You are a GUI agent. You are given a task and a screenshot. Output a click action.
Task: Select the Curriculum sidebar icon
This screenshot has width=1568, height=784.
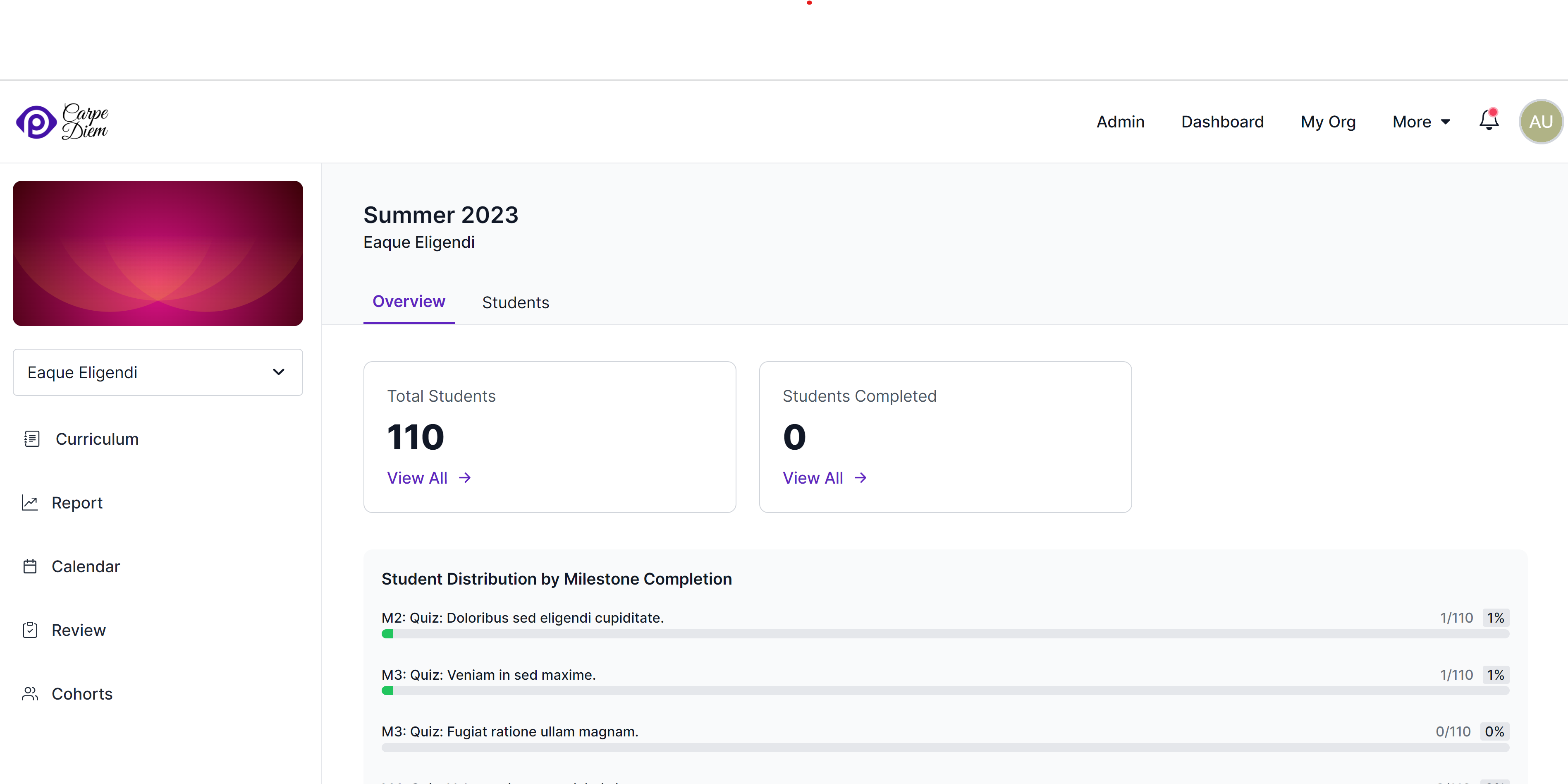tap(31, 438)
